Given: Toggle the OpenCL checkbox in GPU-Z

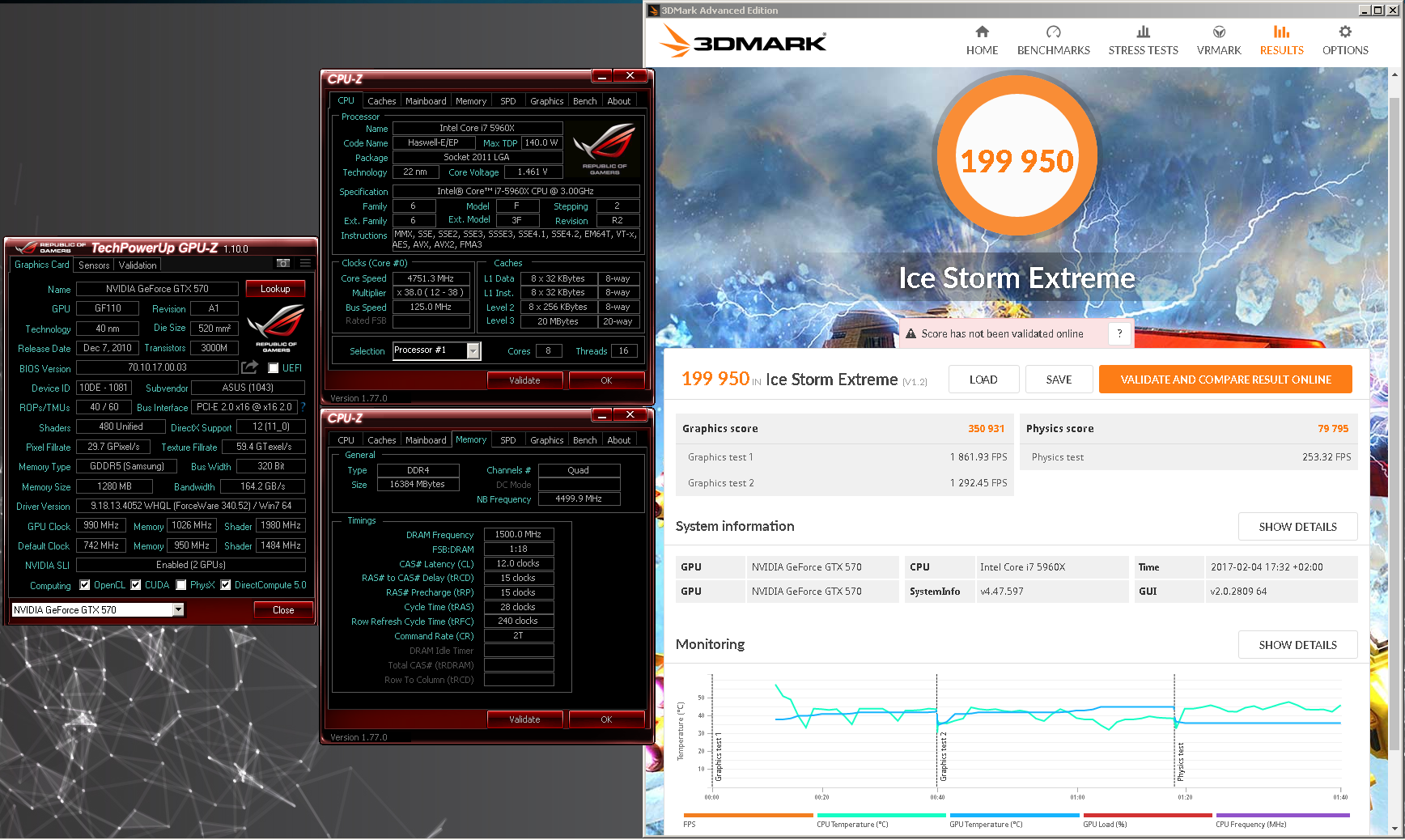Looking at the screenshot, I should pos(85,585).
